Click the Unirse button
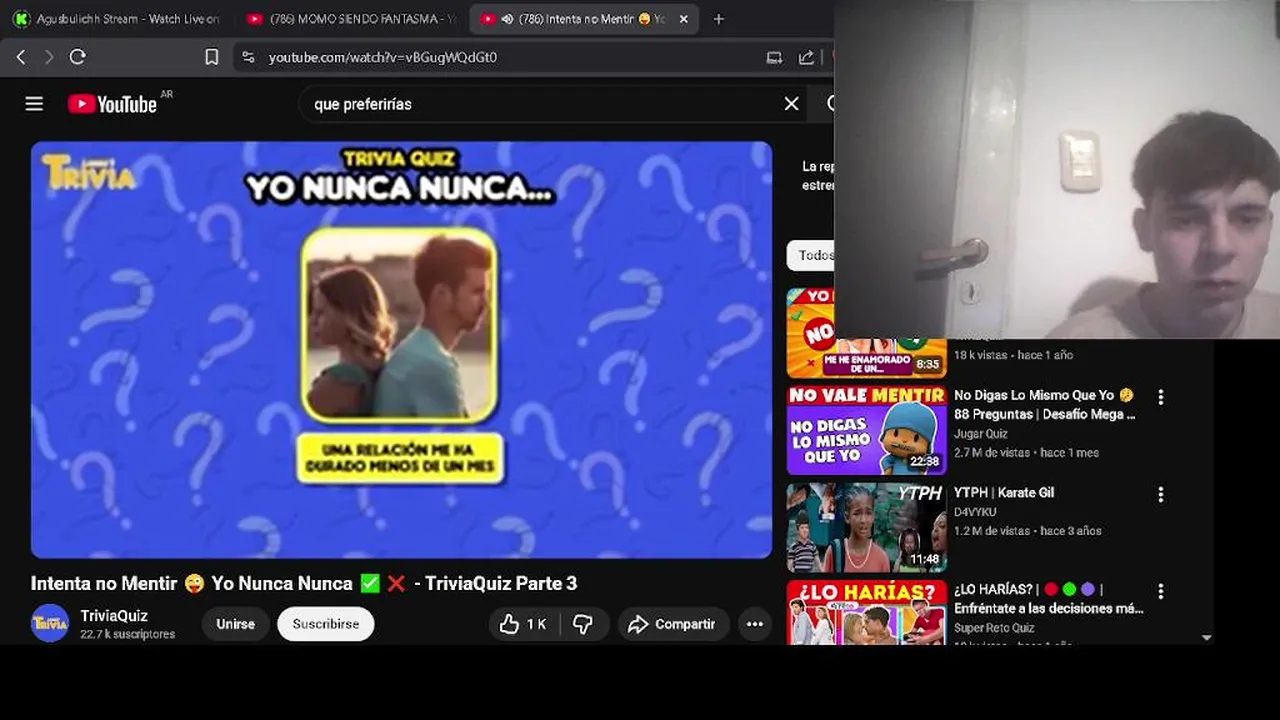 point(235,624)
